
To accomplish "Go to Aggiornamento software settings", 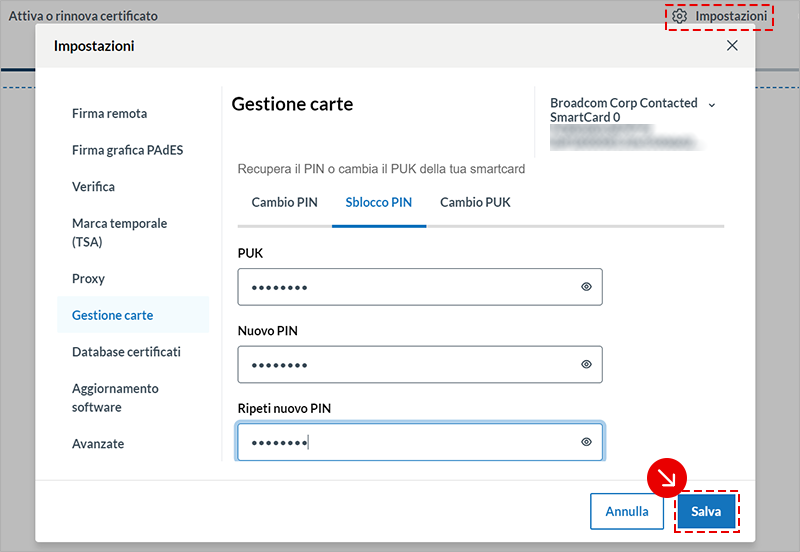I will 115,397.
